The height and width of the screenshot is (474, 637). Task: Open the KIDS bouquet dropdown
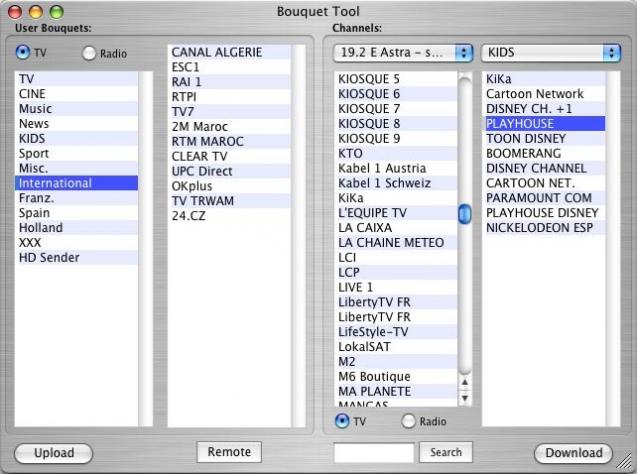click(x=551, y=53)
